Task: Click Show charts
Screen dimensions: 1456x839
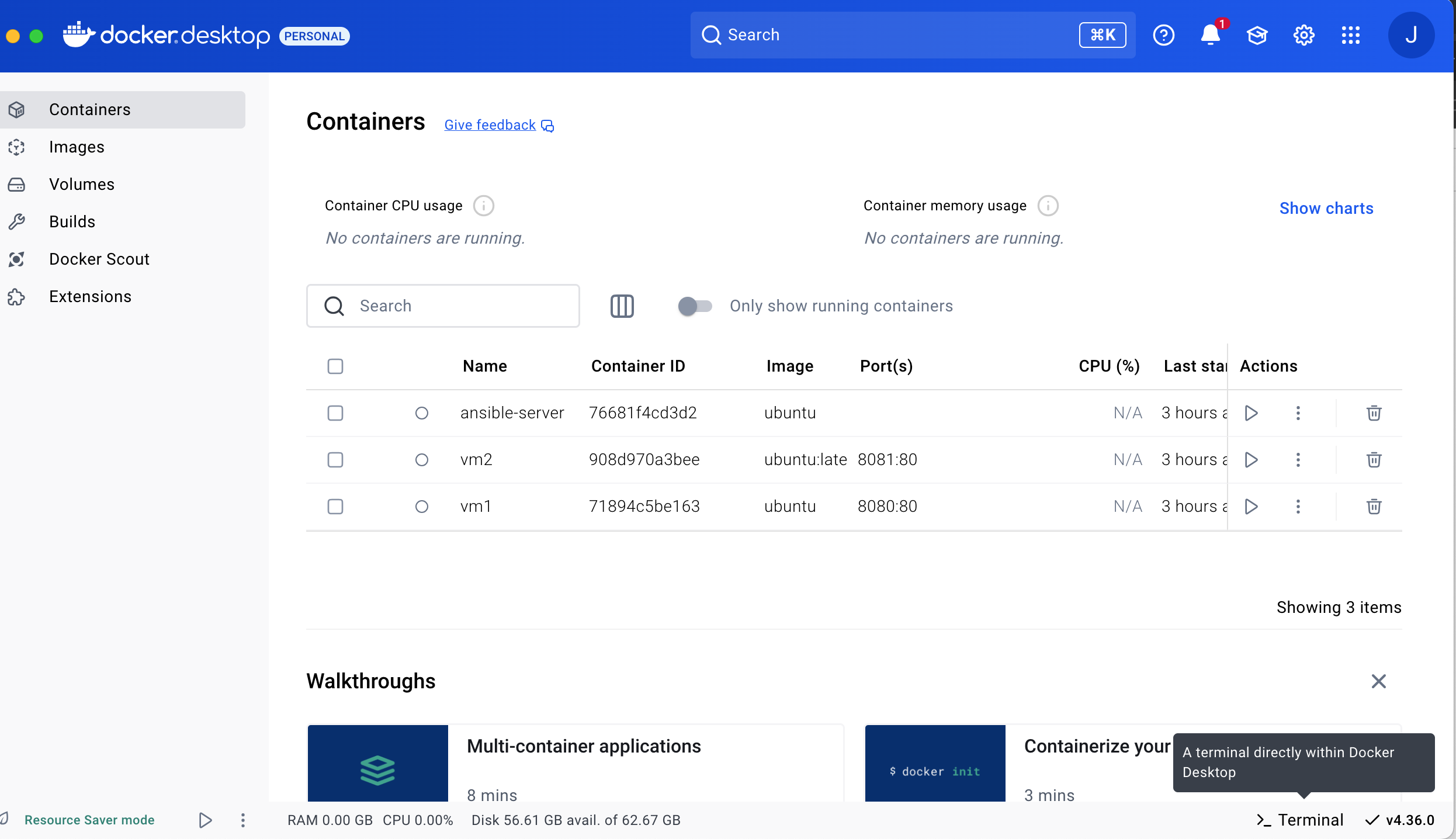Action: click(x=1326, y=208)
